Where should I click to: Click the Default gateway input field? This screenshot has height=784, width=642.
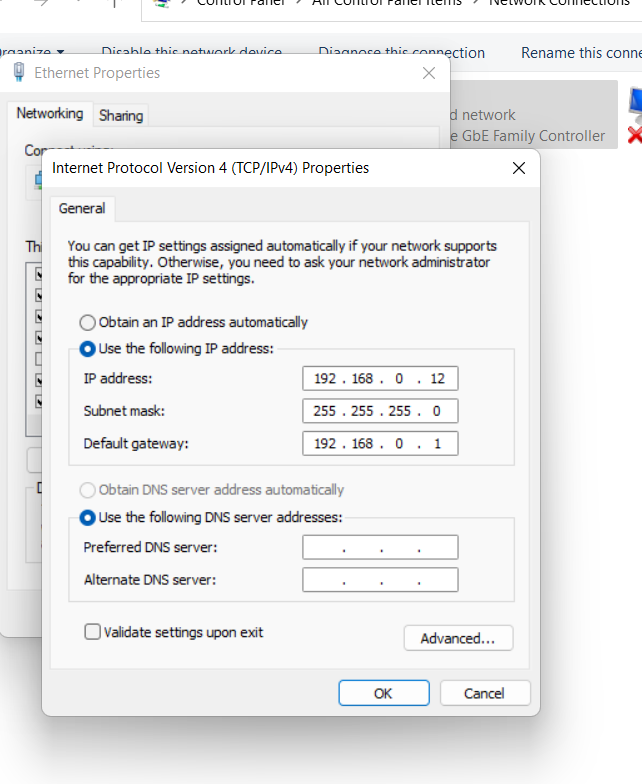pos(380,444)
